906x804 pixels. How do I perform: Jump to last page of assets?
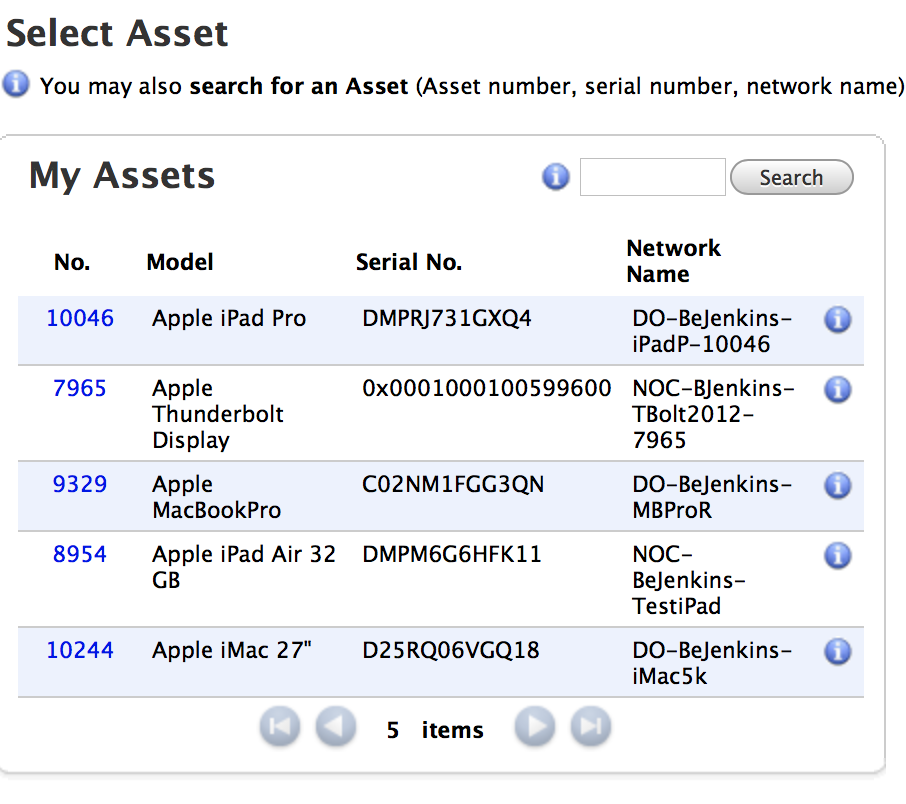coord(591,727)
